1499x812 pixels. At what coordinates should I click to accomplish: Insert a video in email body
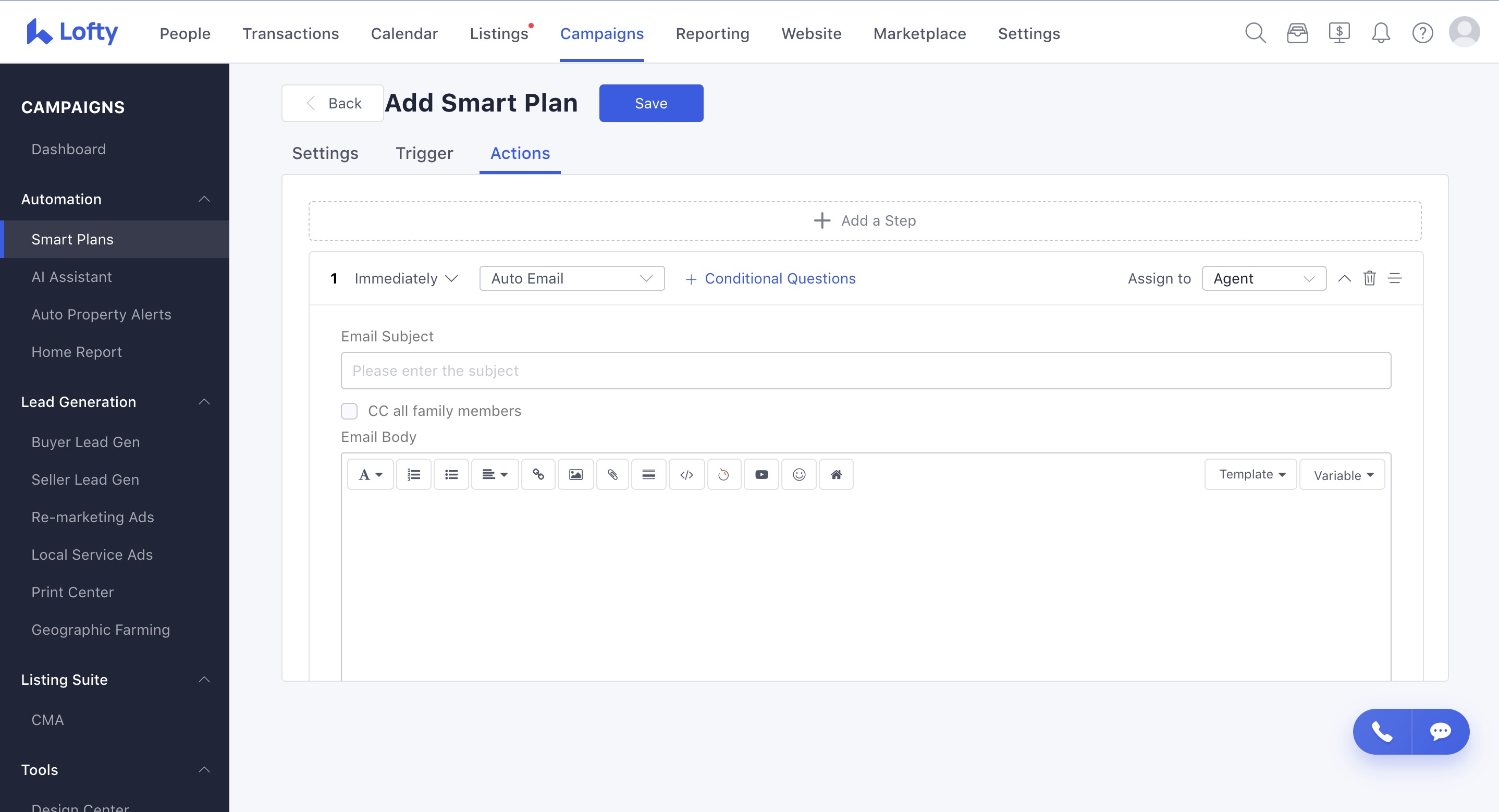(761, 474)
